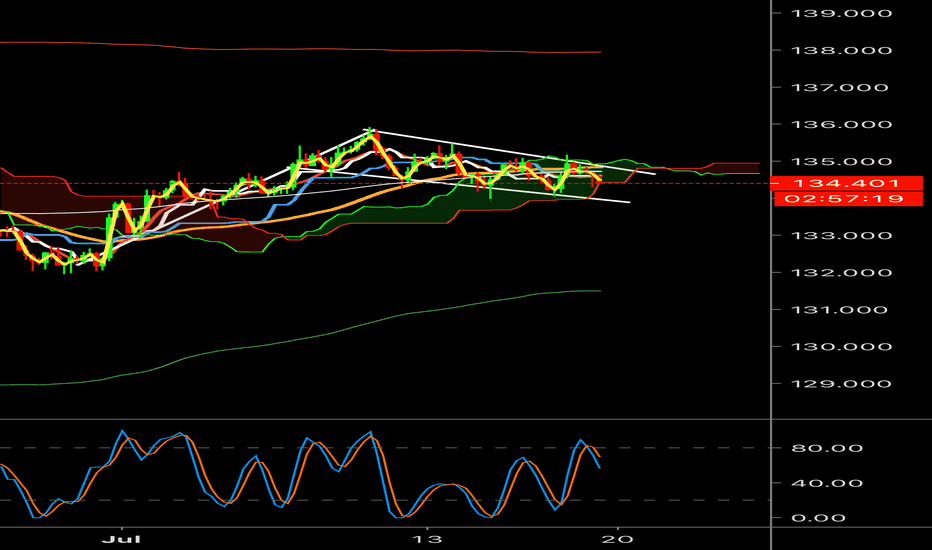The image size is (932, 550).
Task: Click the 136.000 price axis label
Action: tap(841, 124)
